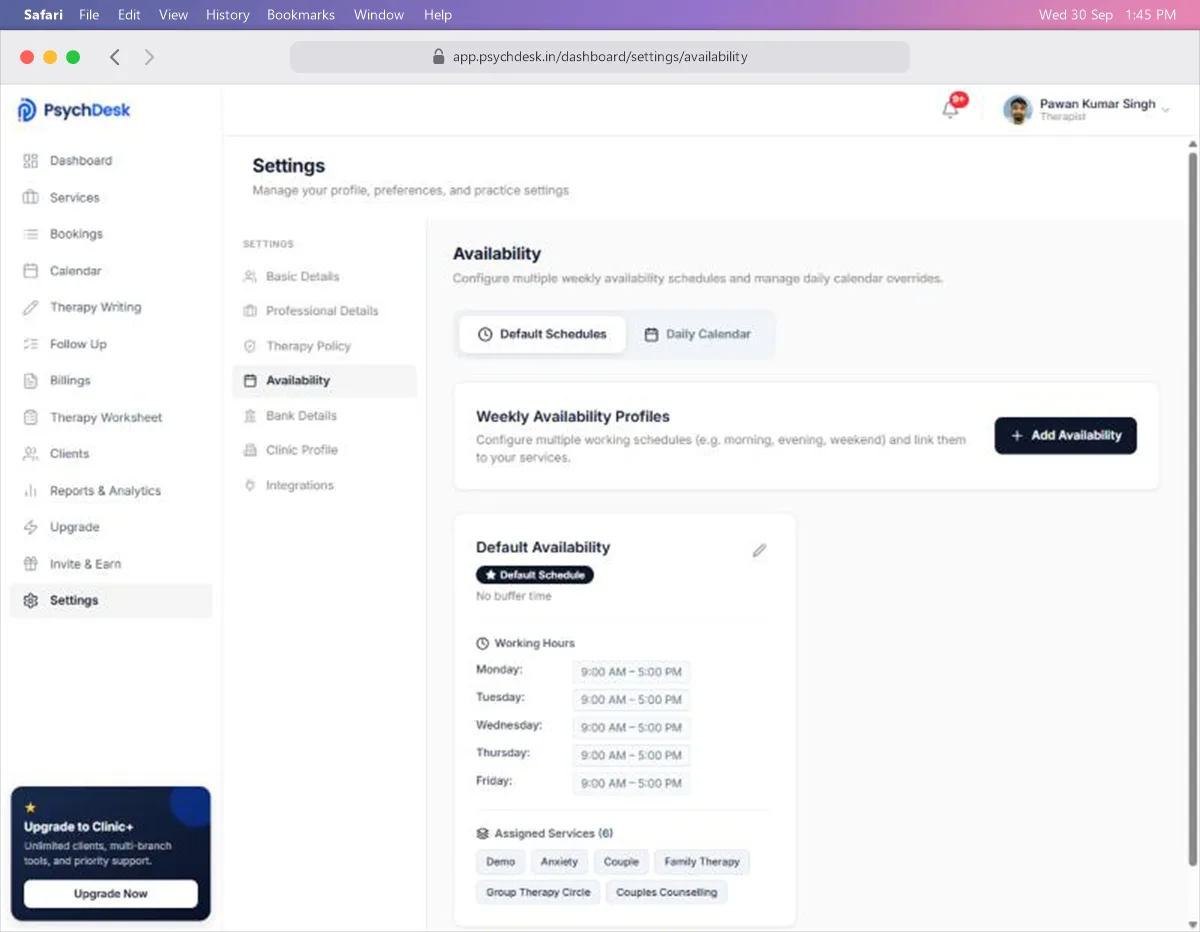Open Clinic Profile settings section

click(x=325, y=450)
